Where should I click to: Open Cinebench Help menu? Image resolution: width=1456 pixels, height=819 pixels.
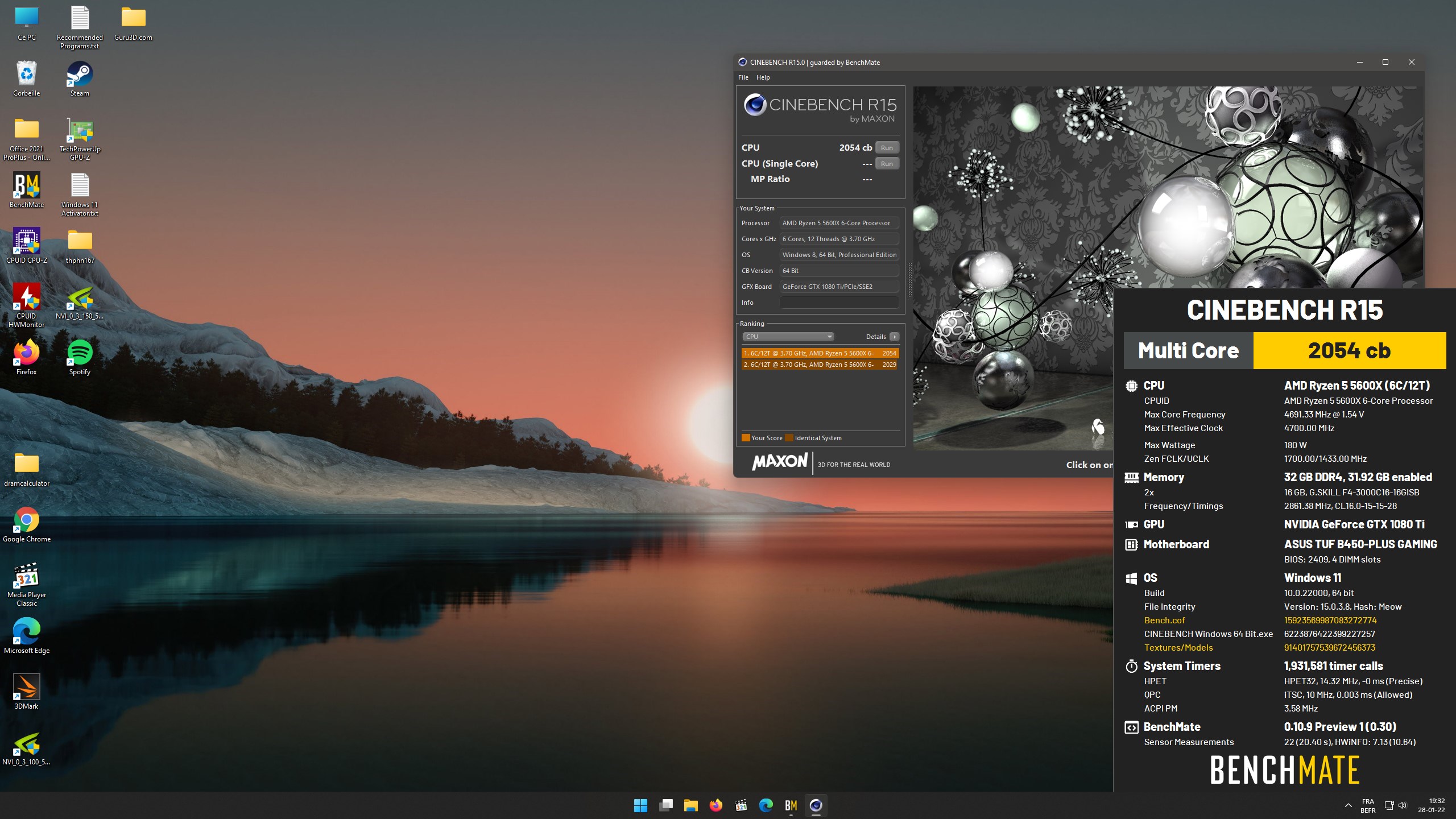click(763, 77)
